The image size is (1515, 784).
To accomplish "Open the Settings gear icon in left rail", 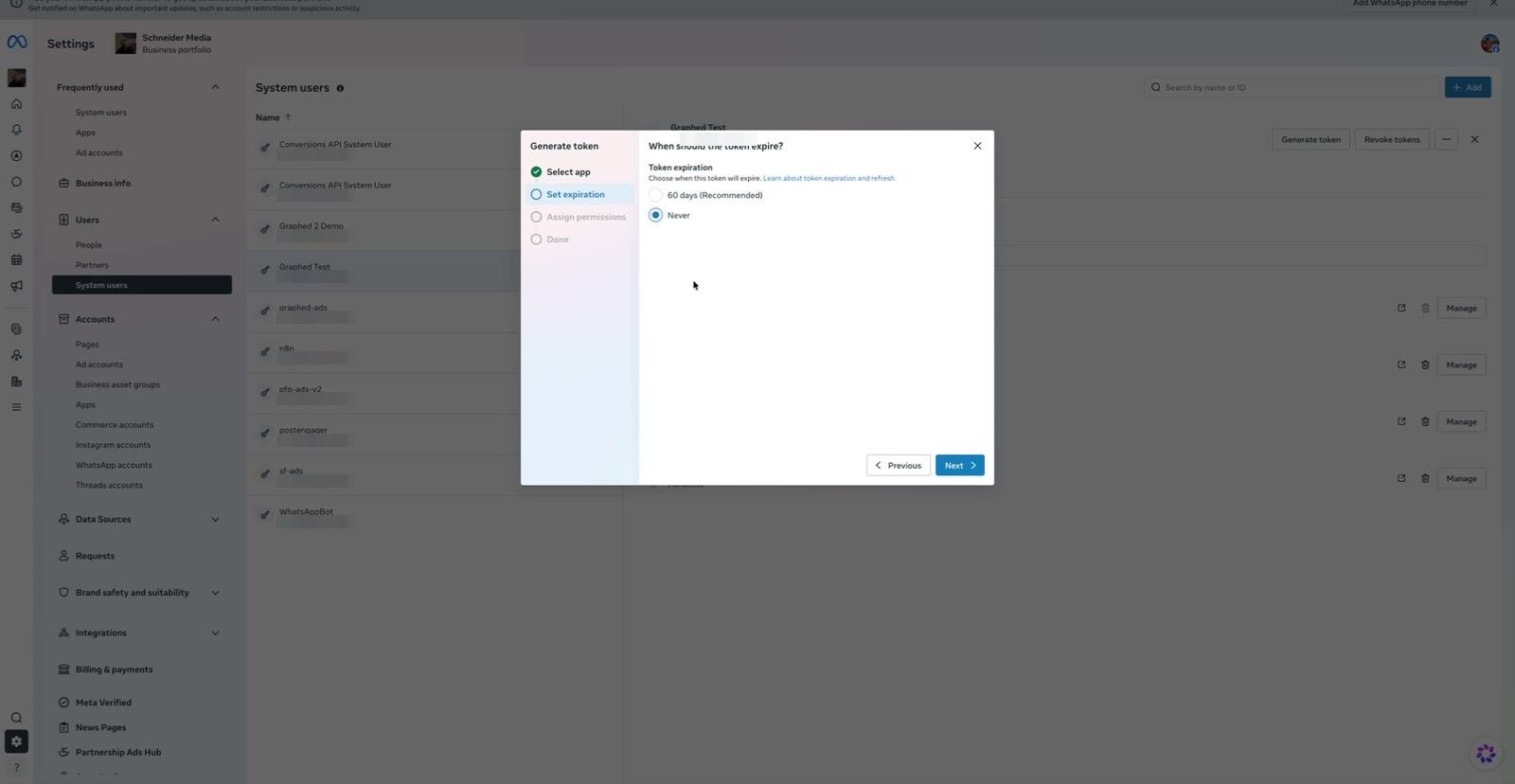I will [16, 741].
